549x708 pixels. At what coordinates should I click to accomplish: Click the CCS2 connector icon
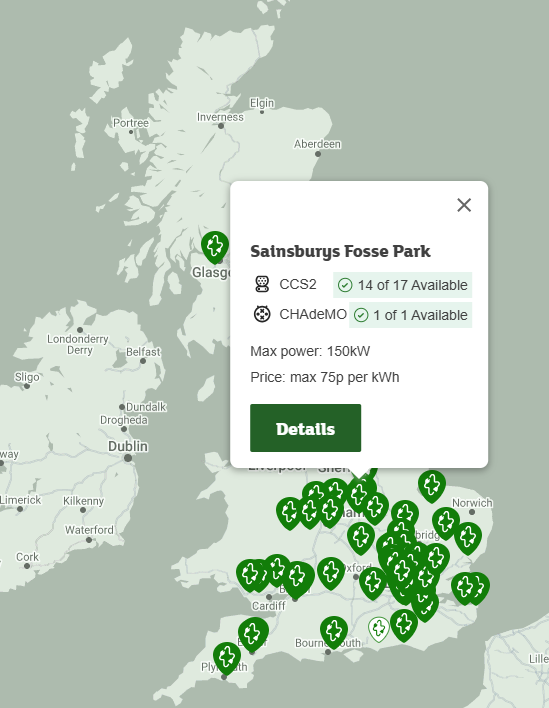[262, 284]
